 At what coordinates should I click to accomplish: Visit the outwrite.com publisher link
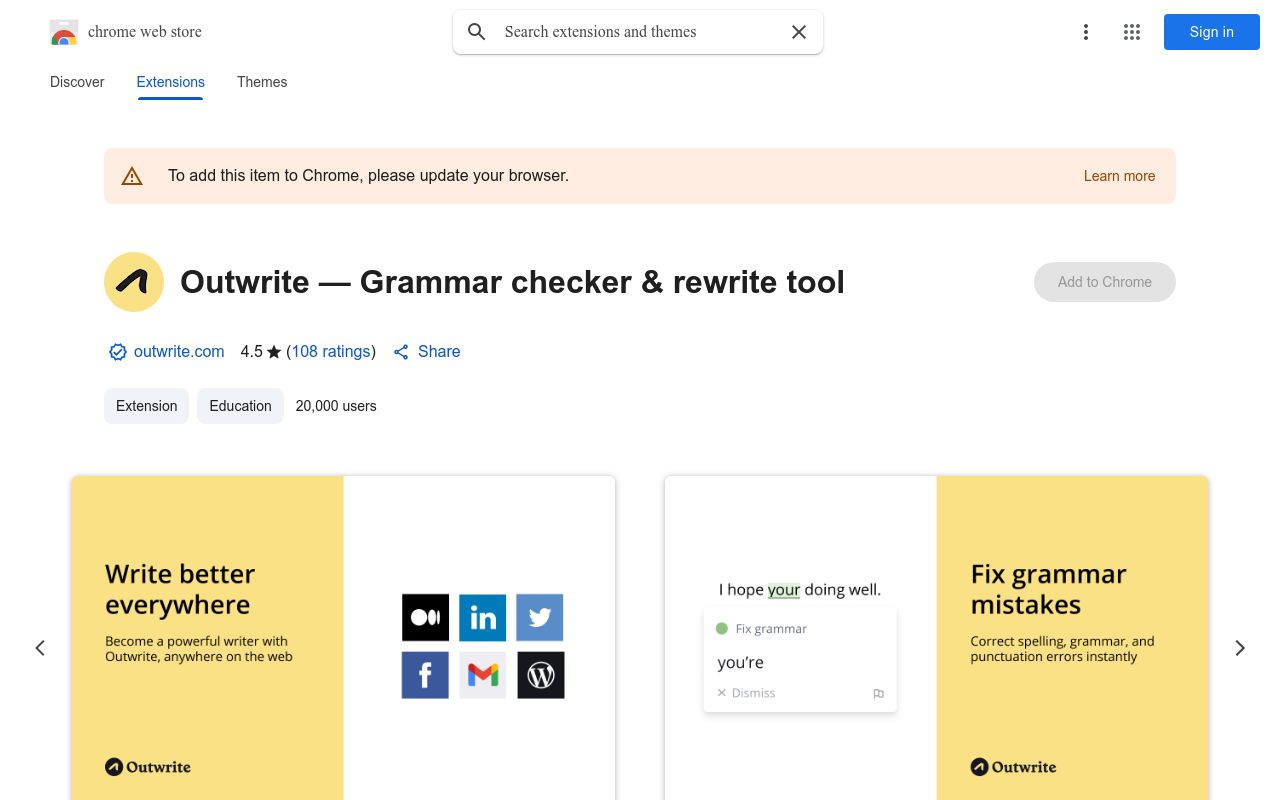click(x=179, y=352)
